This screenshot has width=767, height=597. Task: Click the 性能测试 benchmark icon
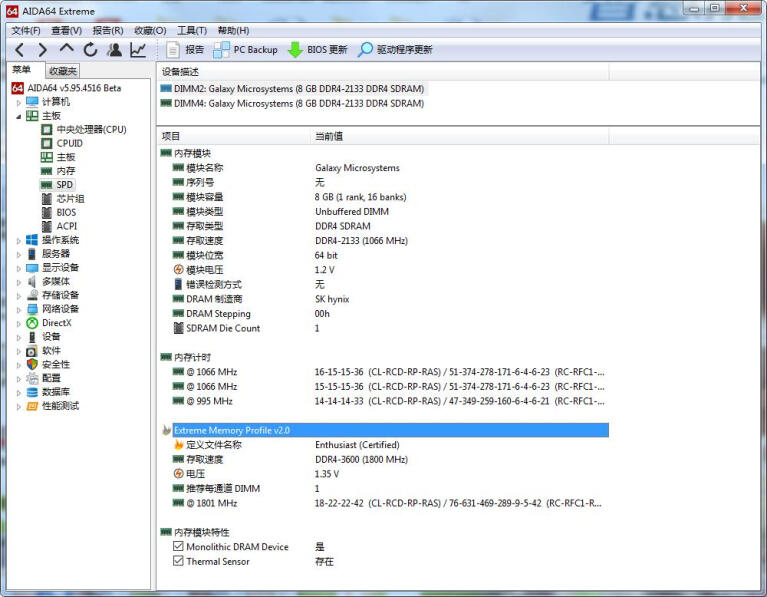pos(32,406)
